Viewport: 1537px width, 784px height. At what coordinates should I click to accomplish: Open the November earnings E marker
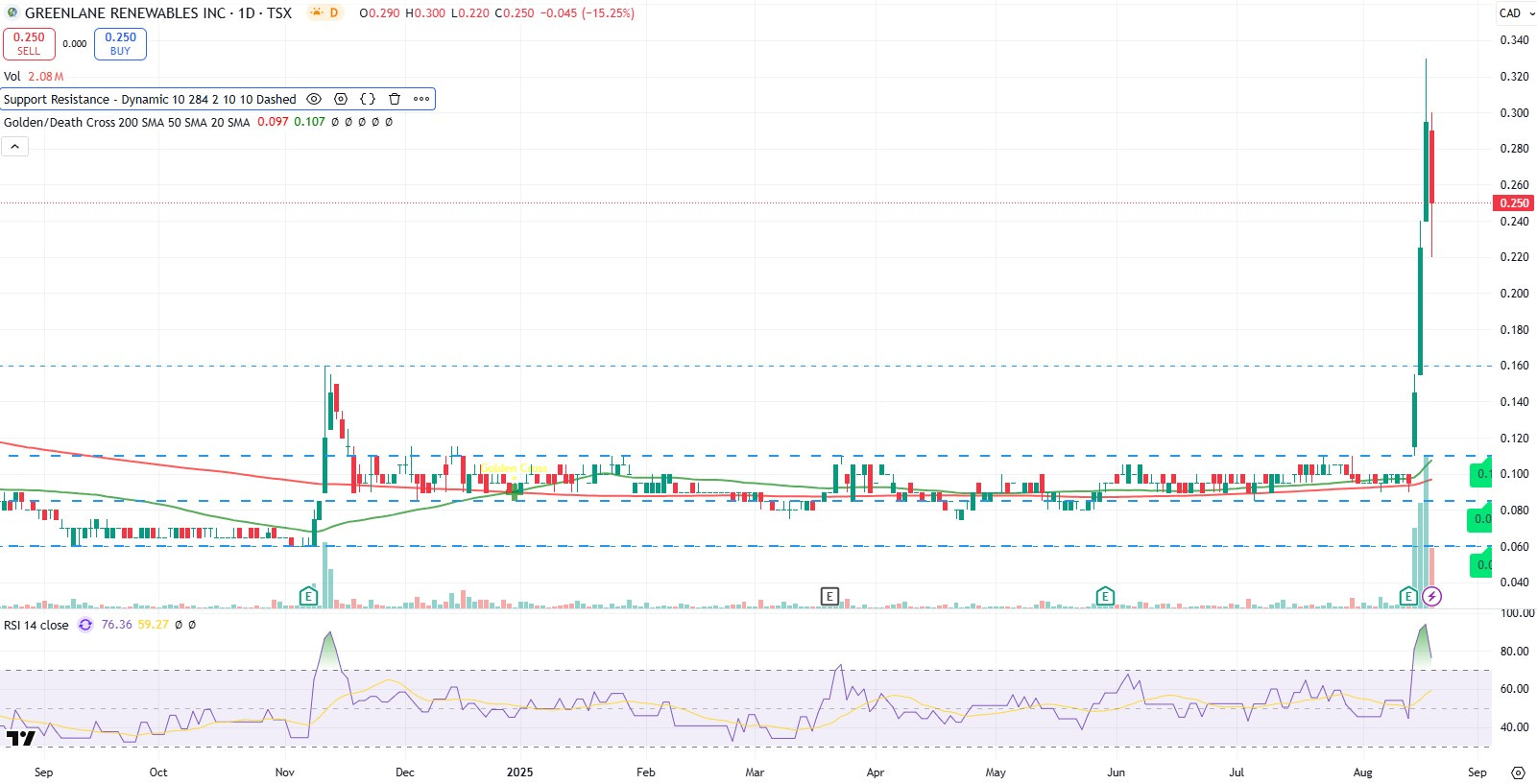308,596
